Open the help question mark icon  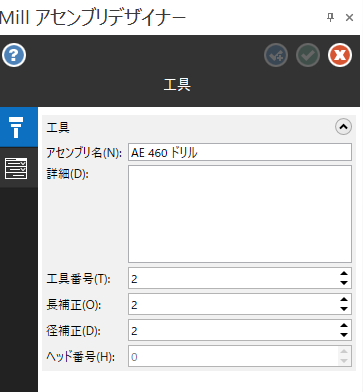pos(14,55)
